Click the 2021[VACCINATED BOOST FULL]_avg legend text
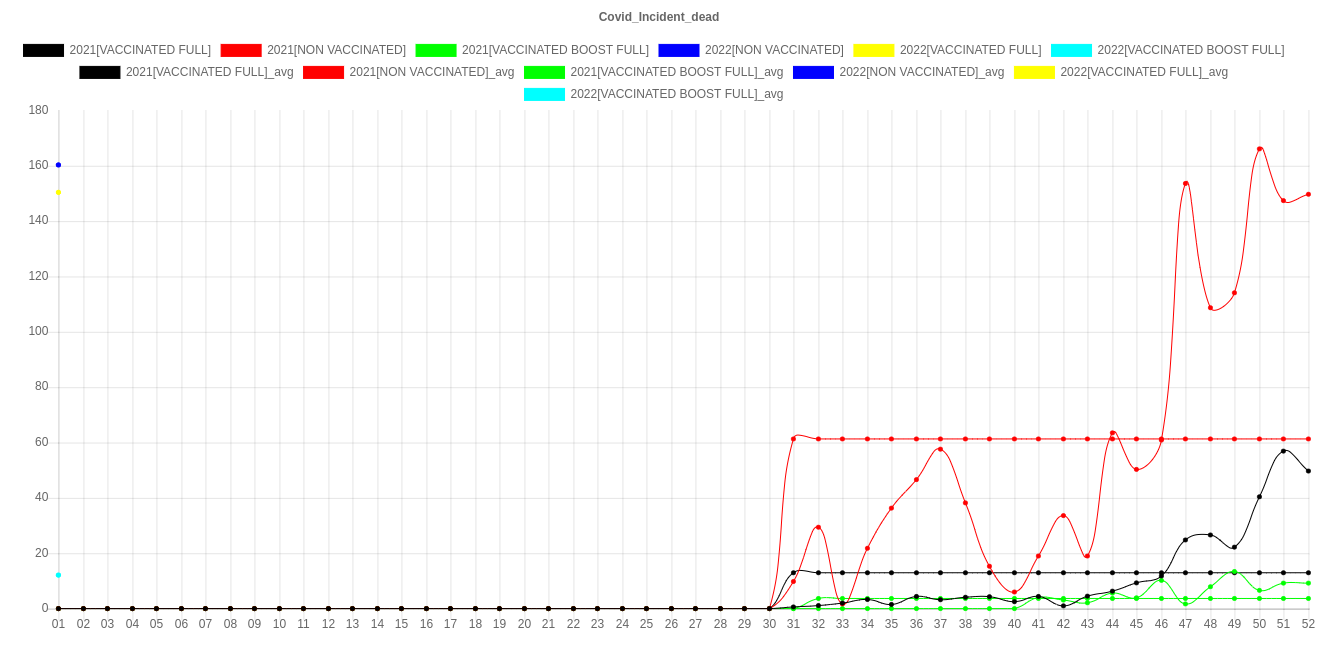 click(x=676, y=72)
